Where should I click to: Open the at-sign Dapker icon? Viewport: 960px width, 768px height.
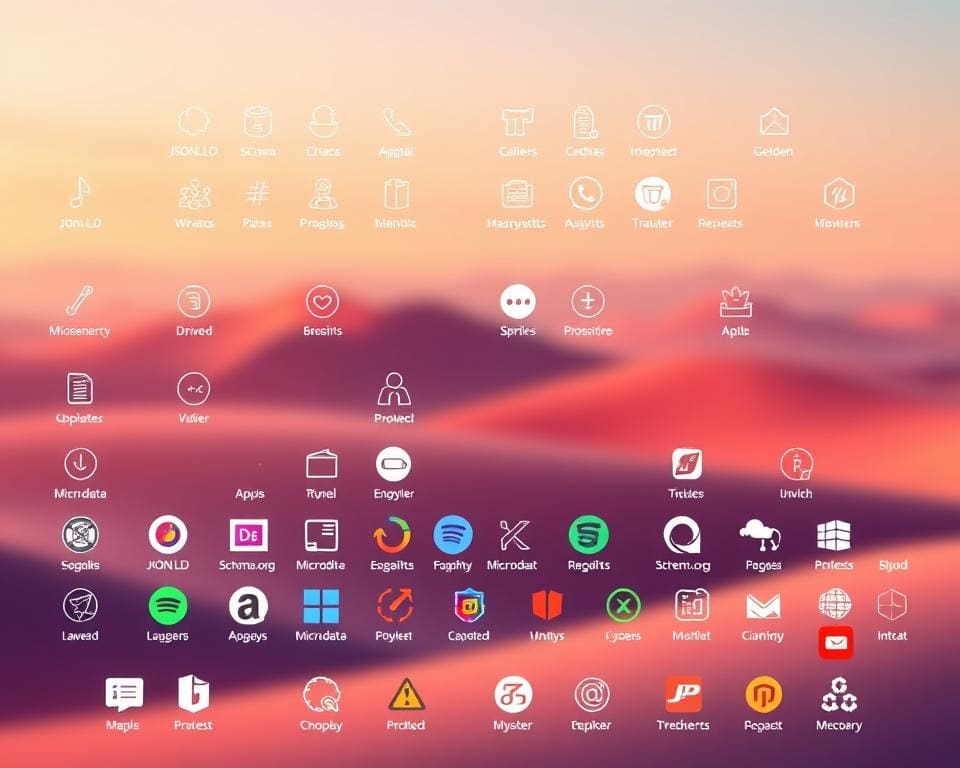pos(591,695)
